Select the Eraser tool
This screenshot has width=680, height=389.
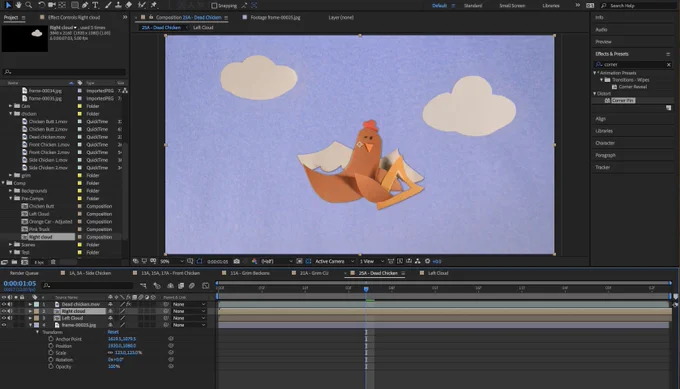point(129,5)
